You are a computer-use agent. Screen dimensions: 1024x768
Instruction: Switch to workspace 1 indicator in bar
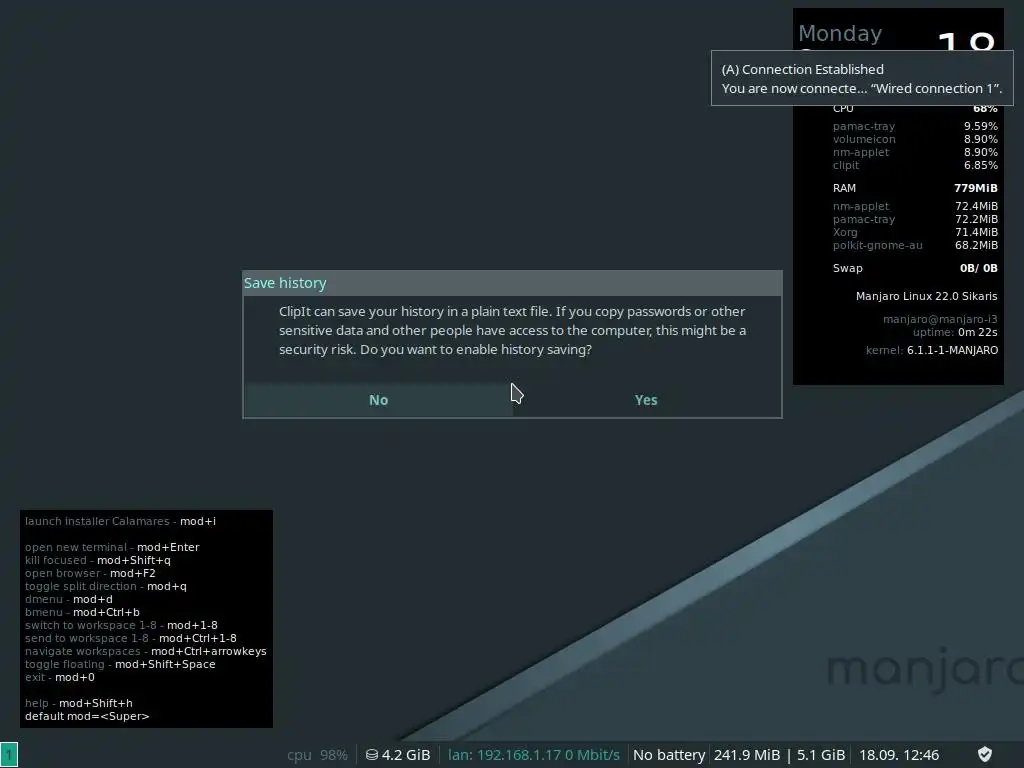tap(9, 755)
